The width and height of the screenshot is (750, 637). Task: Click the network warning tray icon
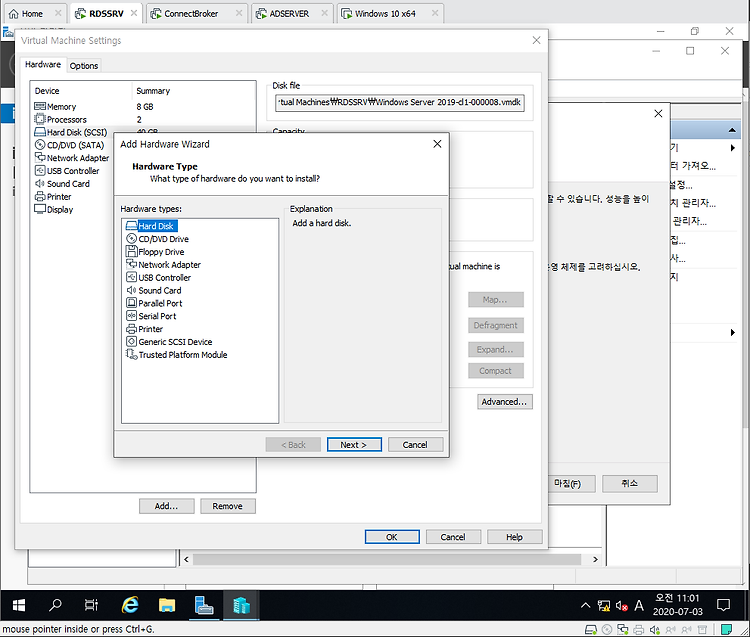coord(604,606)
